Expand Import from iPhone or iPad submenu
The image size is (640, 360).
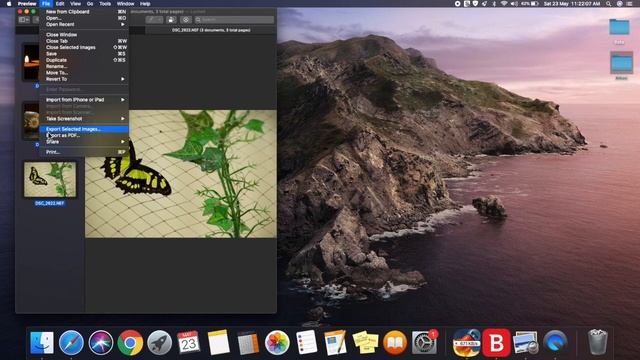tap(84, 100)
